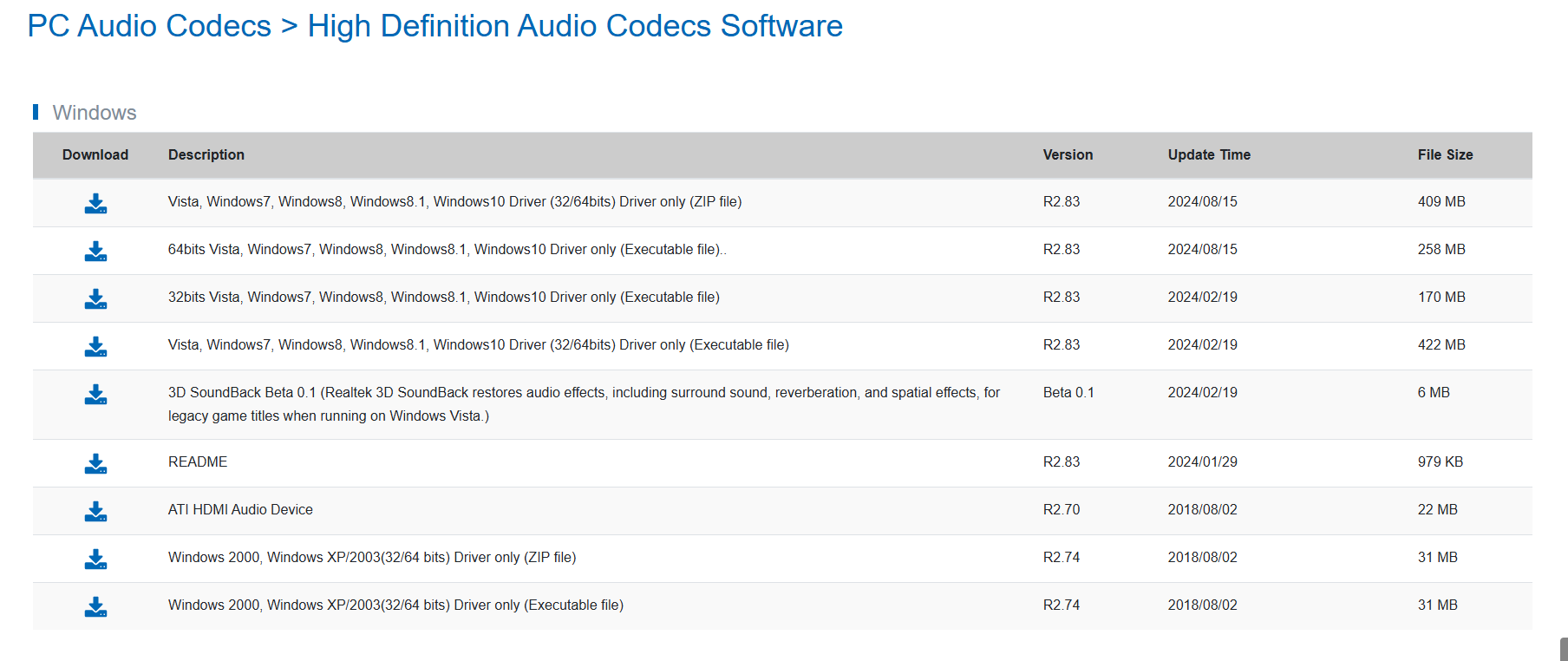Download ATI HDMI Audio Device driver

pos(95,512)
